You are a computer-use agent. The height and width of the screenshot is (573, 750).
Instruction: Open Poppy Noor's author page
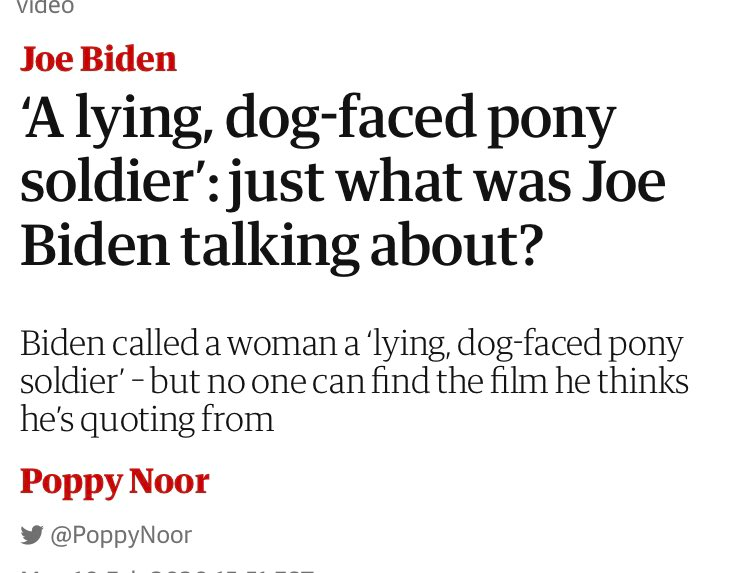coord(115,482)
